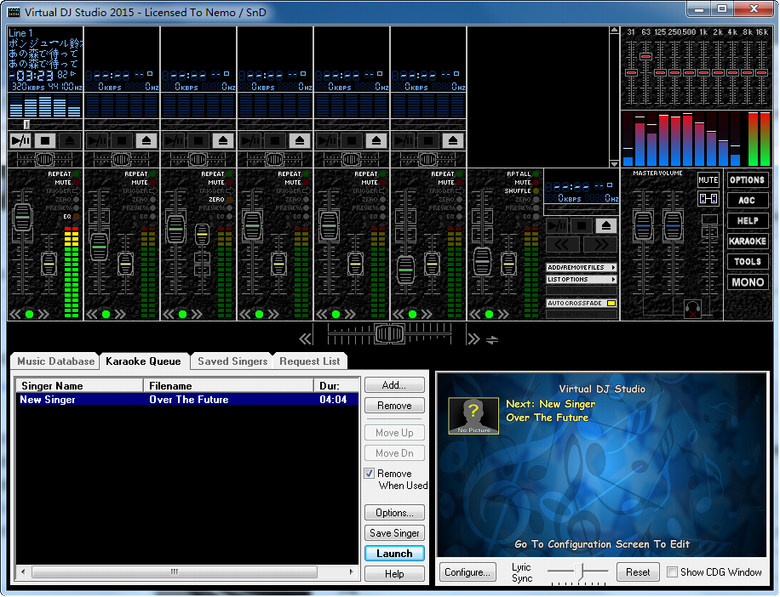780x597 pixels.
Task: Open the OPTIONS panel button
Action: 747,180
